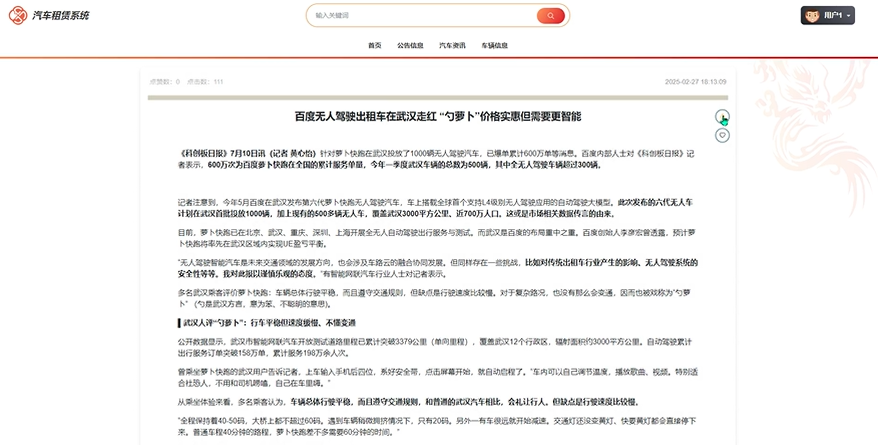The image size is (878, 445).
Task: Open 公告信息 navigation item
Action: [410, 45]
